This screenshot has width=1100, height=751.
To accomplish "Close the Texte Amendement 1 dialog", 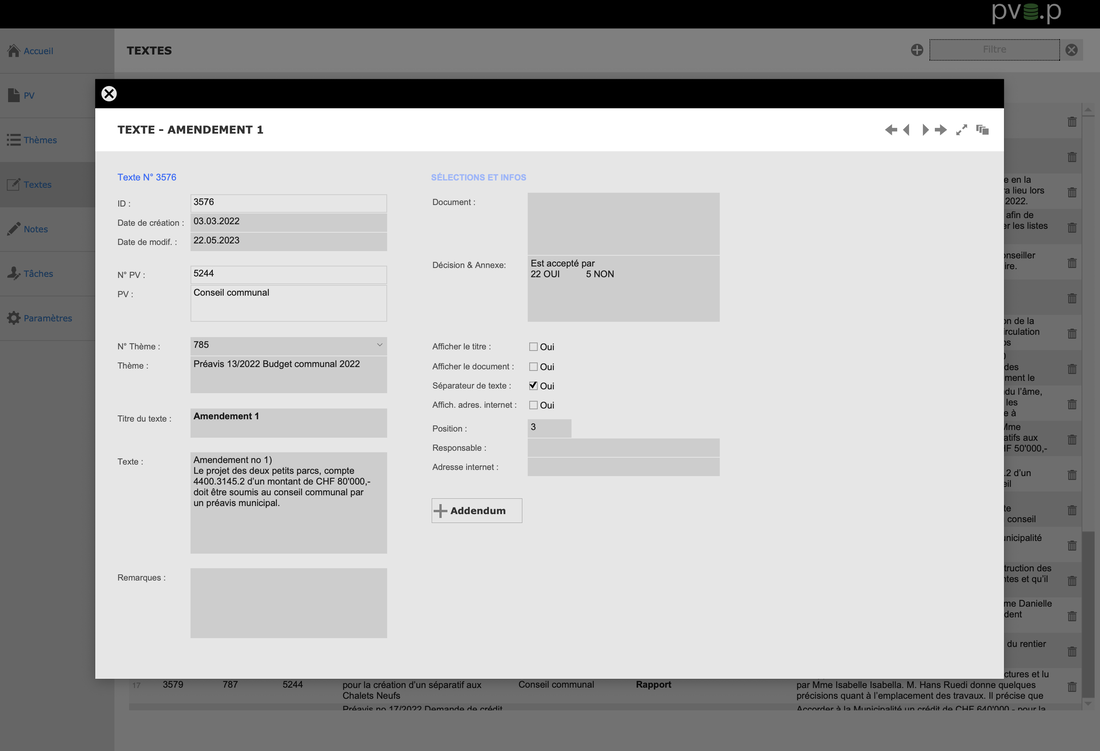I will (x=109, y=94).
